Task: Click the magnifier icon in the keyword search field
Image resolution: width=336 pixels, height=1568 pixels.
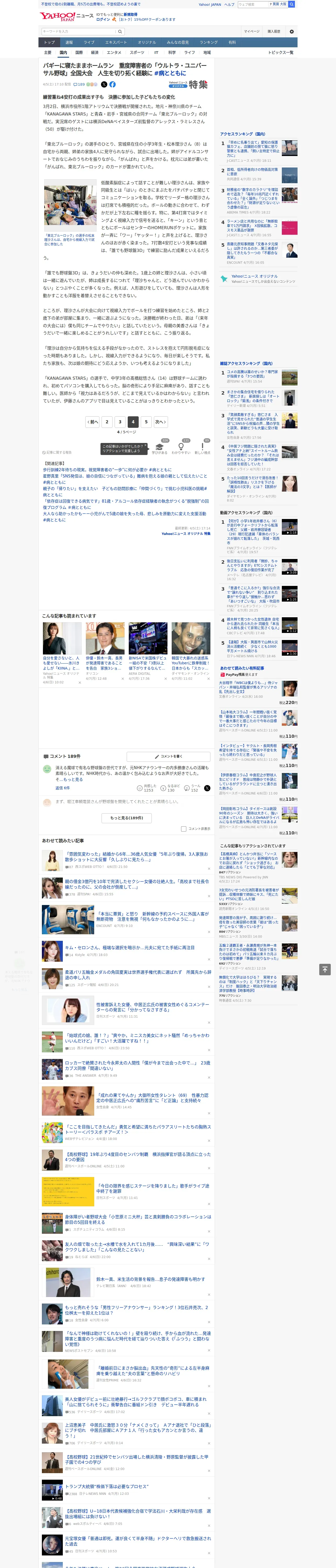Action: pyautogui.click(x=120, y=32)
